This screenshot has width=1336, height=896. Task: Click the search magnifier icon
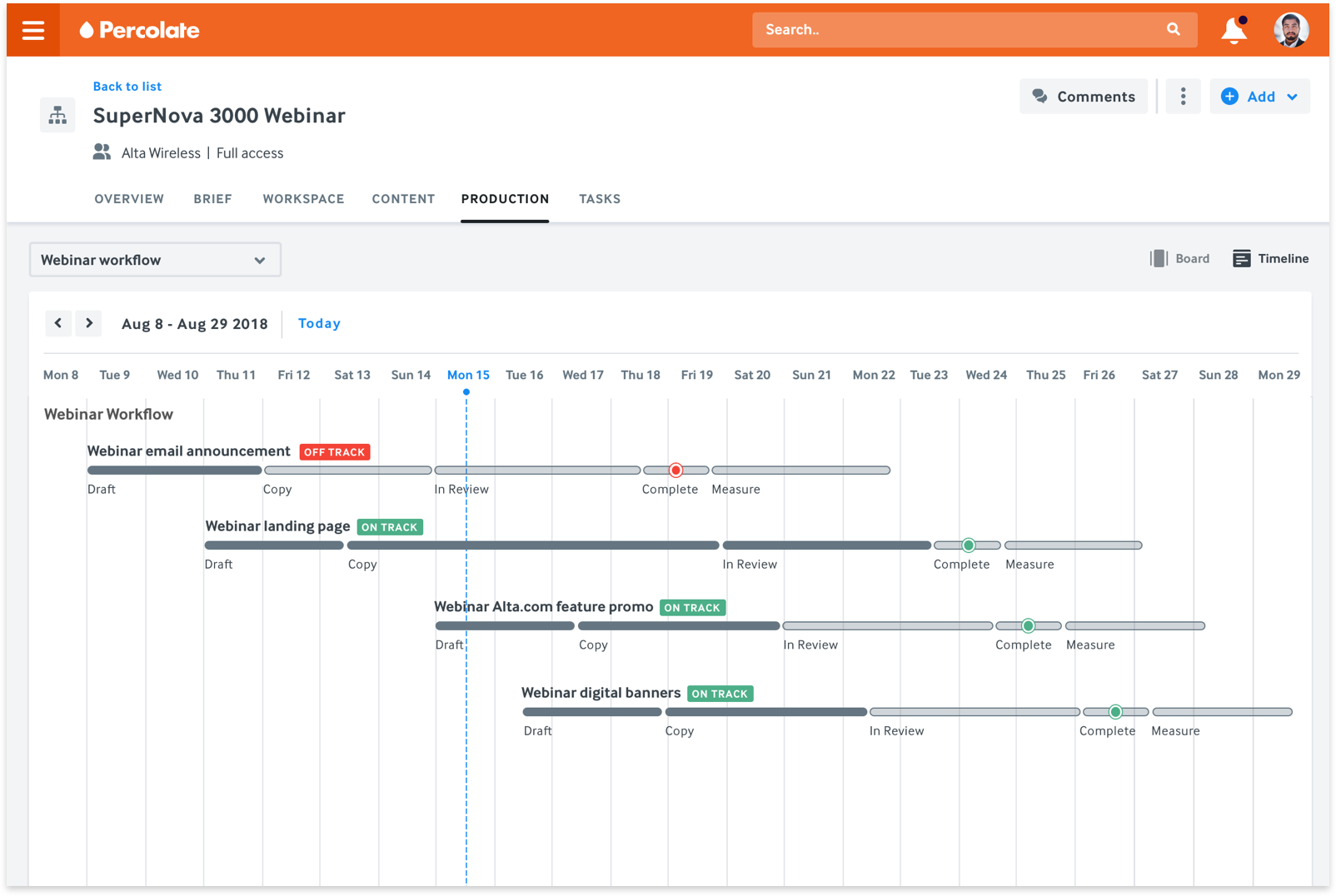(1173, 29)
